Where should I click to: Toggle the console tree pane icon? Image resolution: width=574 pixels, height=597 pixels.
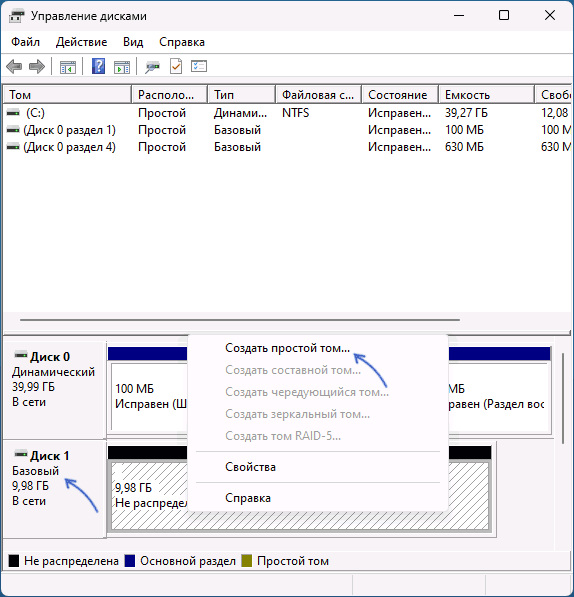pyautogui.click(x=68, y=67)
